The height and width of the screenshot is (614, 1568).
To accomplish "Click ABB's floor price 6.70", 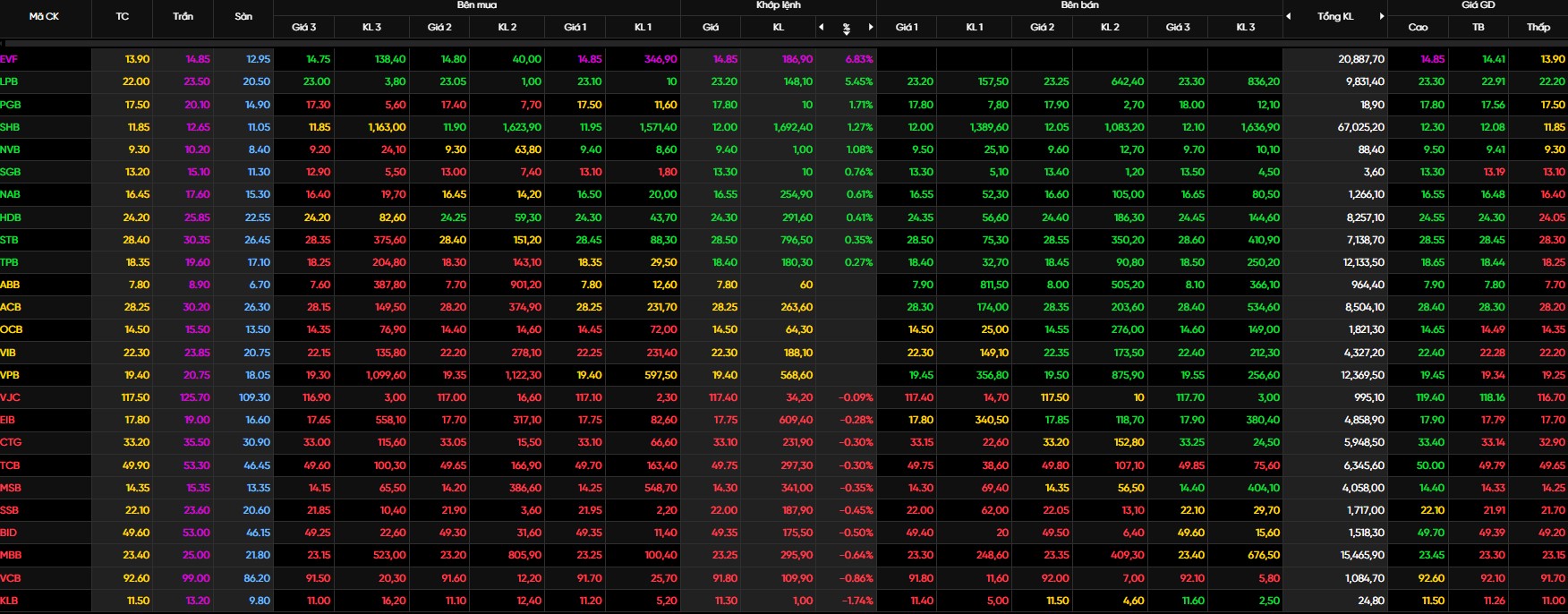I will coord(260,285).
